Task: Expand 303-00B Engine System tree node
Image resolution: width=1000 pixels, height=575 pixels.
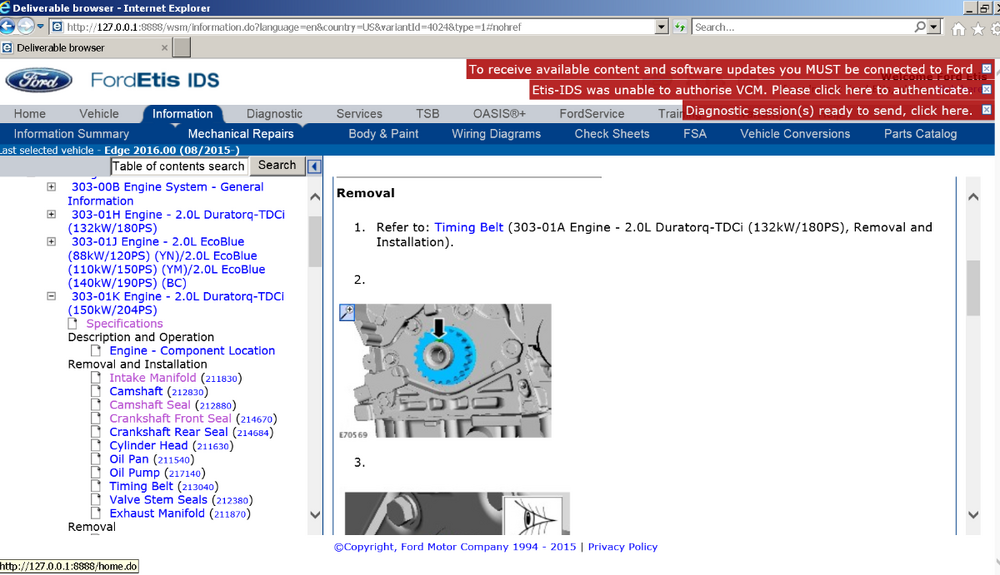Action: (52, 187)
